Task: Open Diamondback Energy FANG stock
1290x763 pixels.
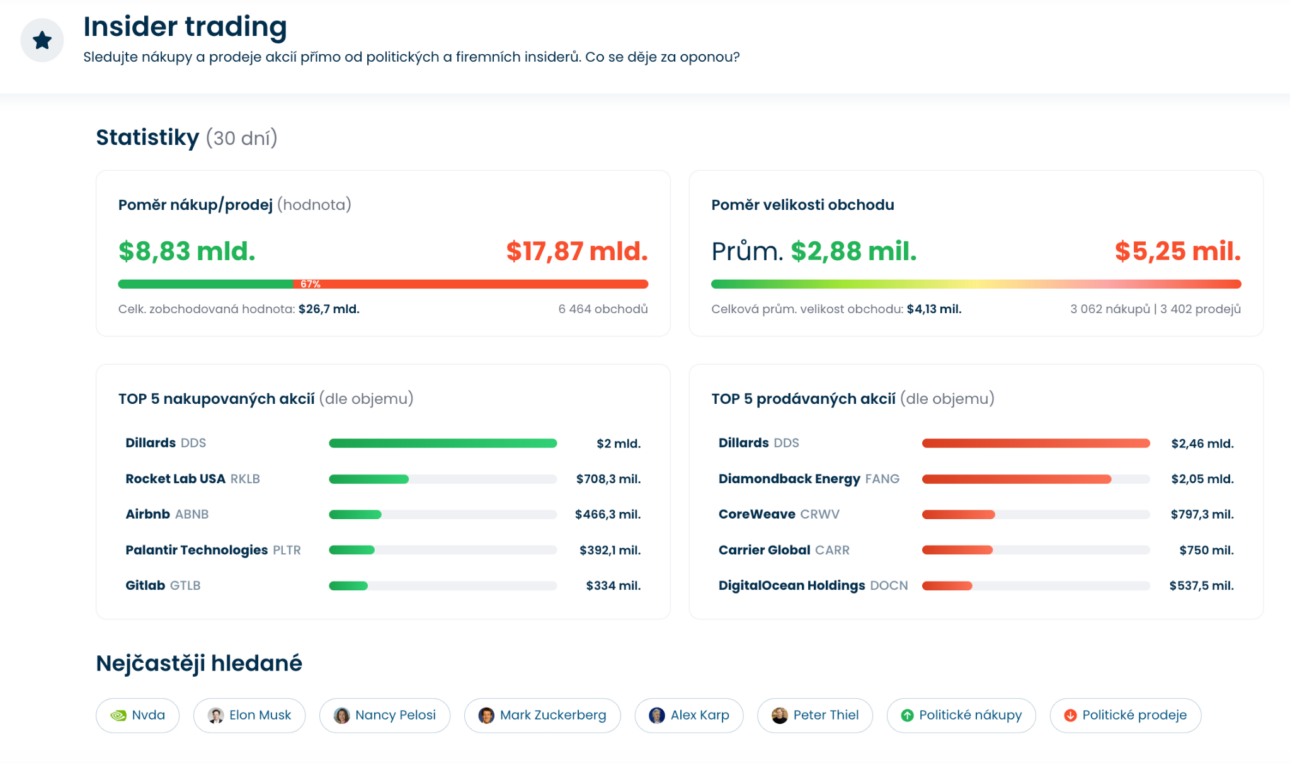Action: (x=809, y=479)
